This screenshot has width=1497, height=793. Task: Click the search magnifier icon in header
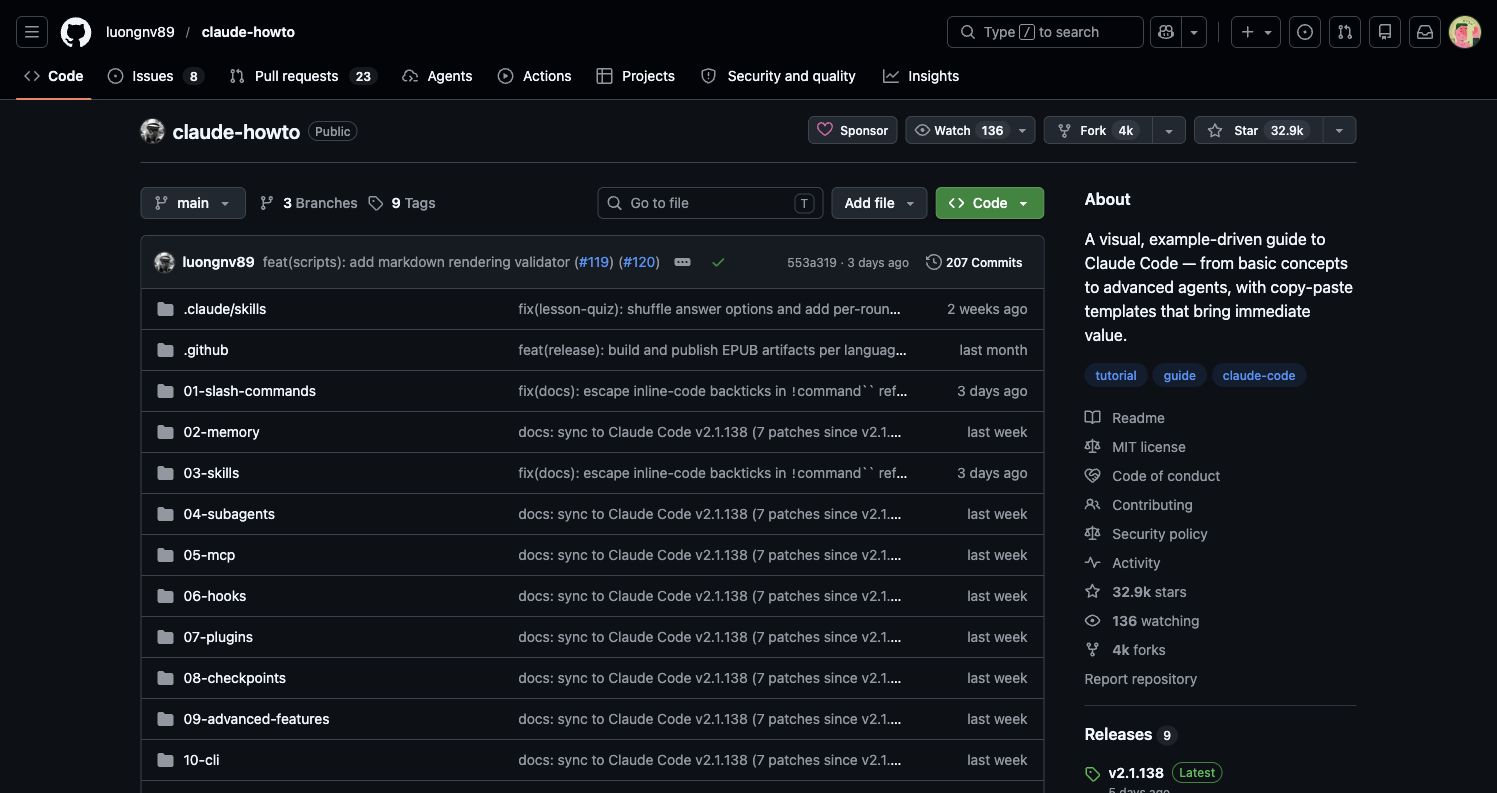(967, 32)
